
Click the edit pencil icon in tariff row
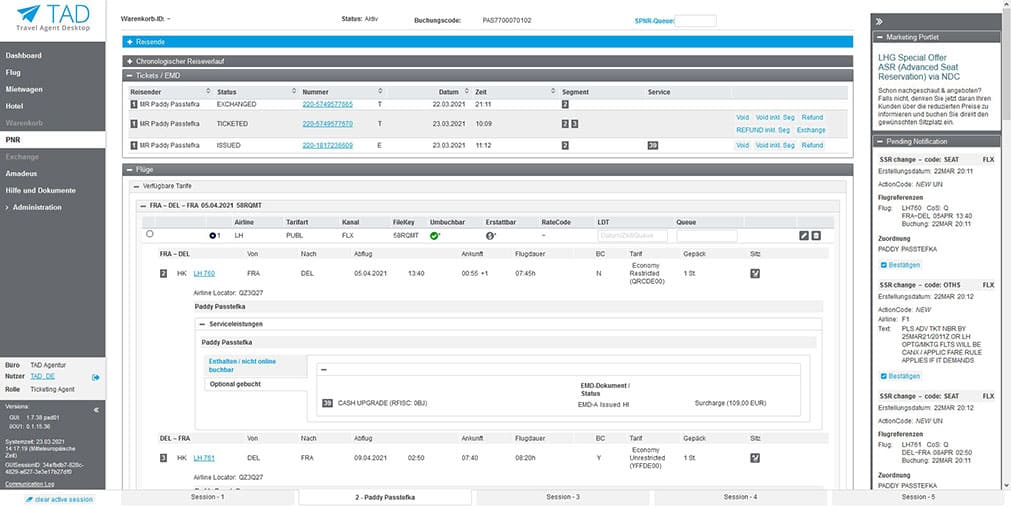(x=803, y=235)
